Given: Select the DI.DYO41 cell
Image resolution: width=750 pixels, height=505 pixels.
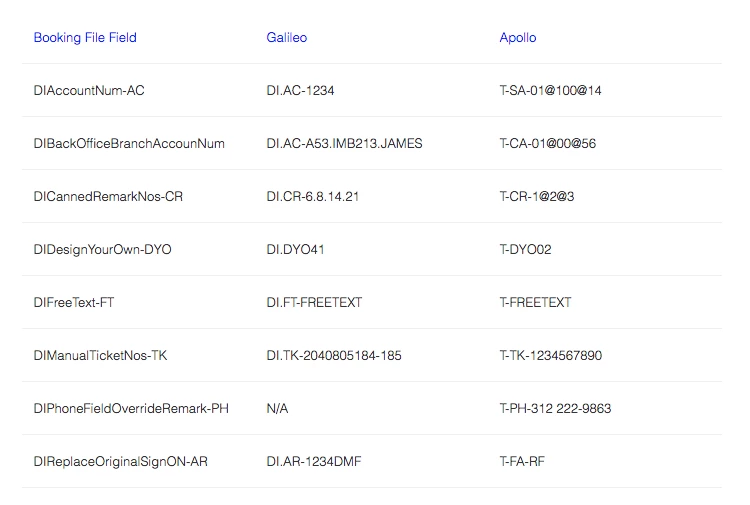Looking at the screenshot, I should click(295, 250).
